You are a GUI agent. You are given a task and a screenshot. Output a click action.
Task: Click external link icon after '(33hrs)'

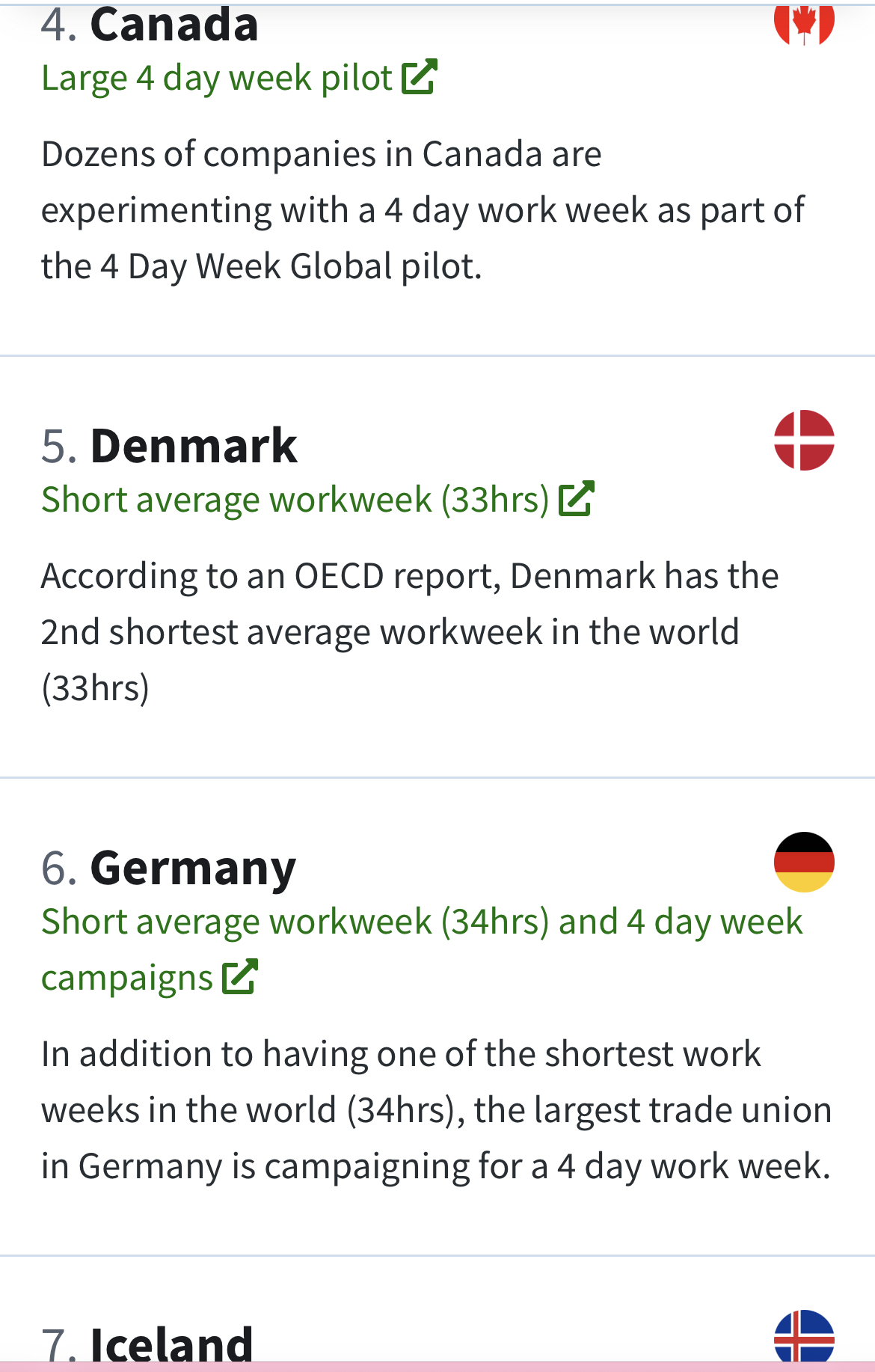coord(577,499)
